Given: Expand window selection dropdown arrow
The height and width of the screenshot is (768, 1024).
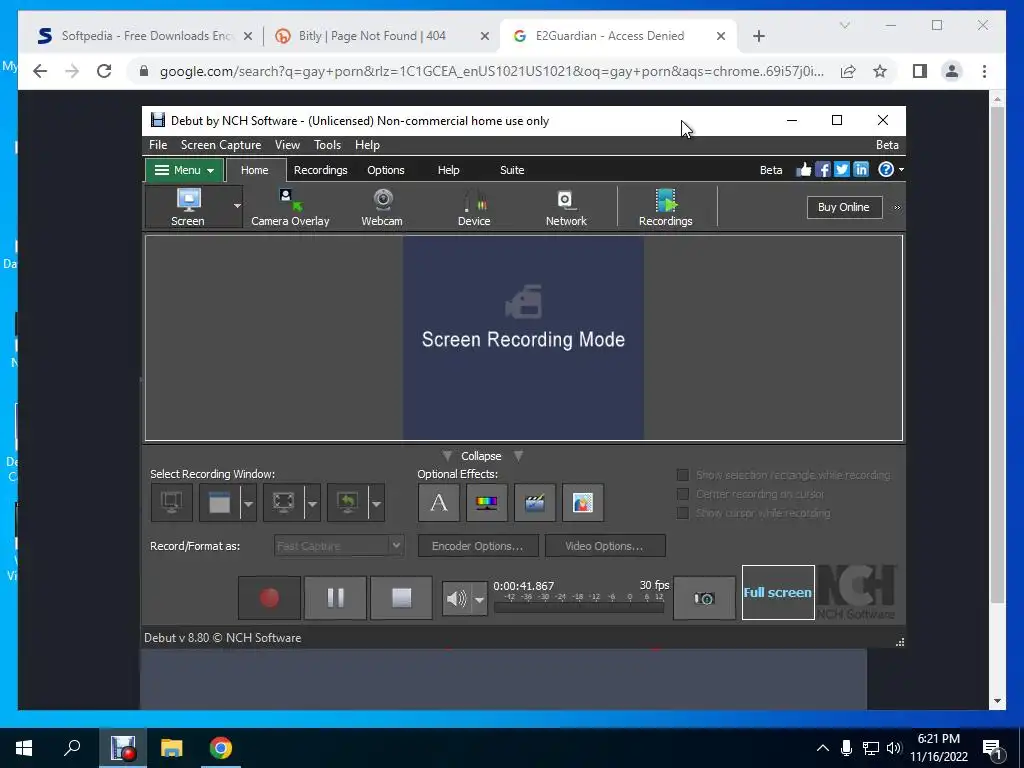Looking at the screenshot, I should tap(248, 503).
